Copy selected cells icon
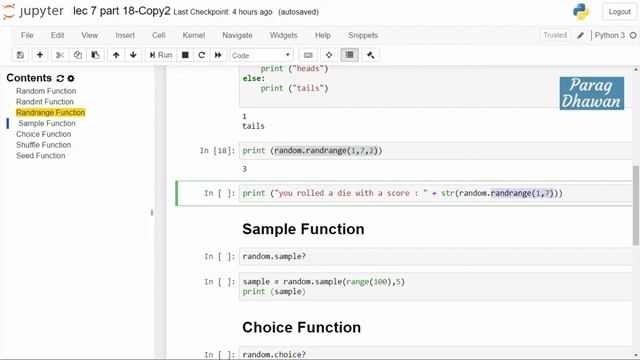The image size is (640, 360). pyautogui.click(x=78, y=55)
